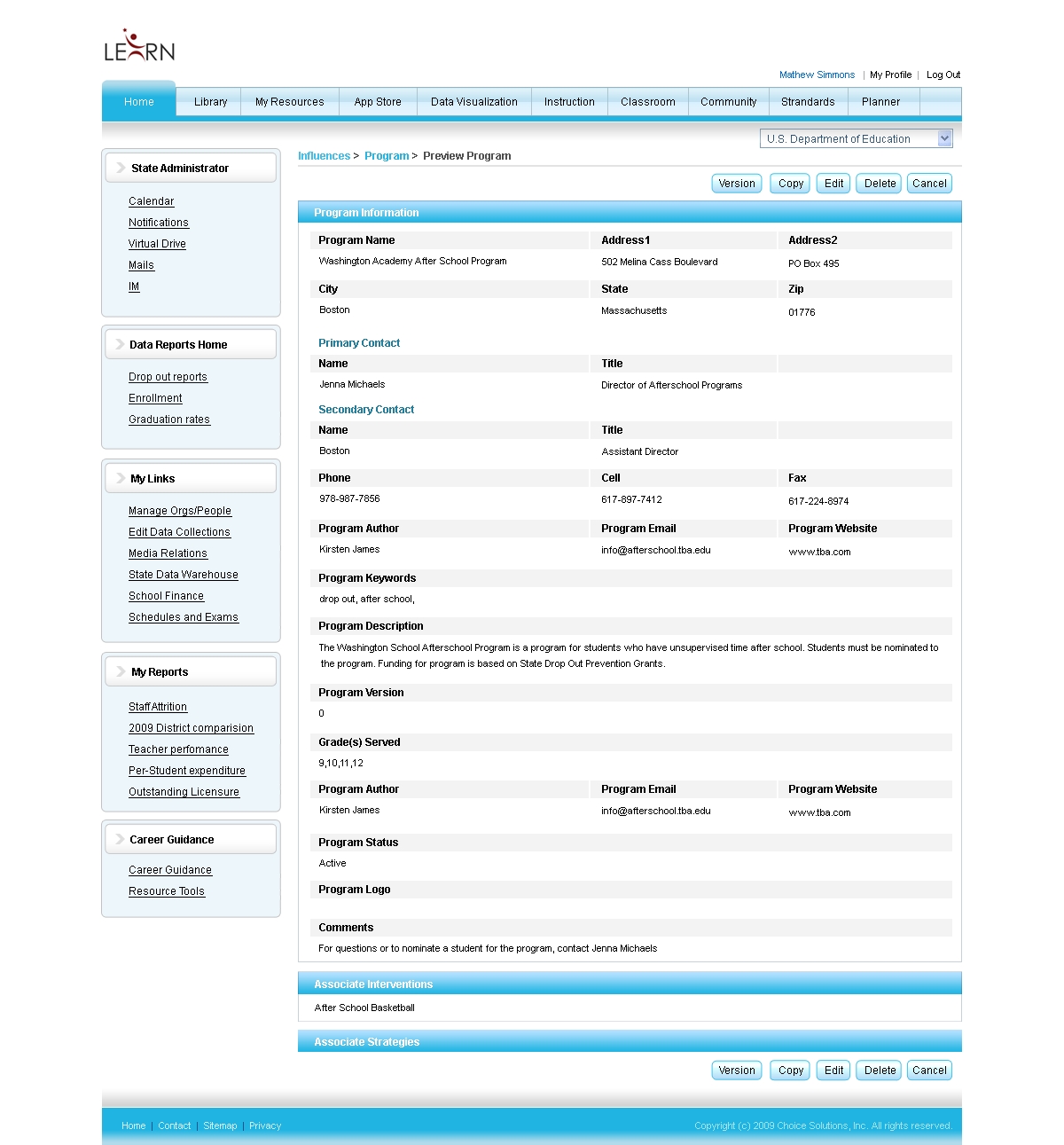Screen dimensions: 1064x1145
Task: Open the State Data Warehouse link
Action: tap(184, 575)
